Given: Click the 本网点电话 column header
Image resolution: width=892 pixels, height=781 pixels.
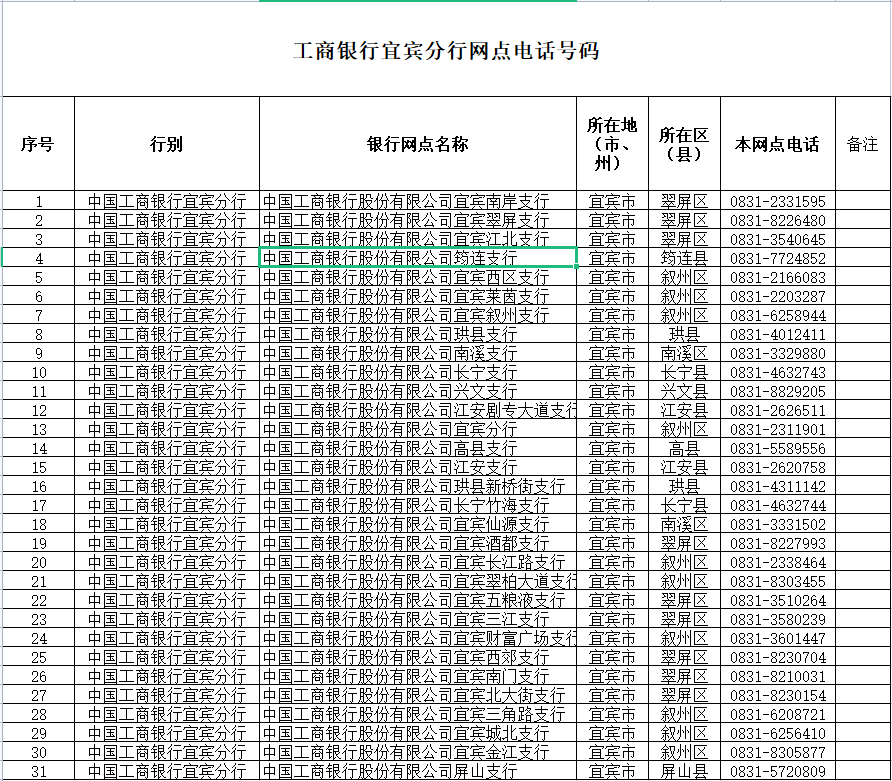Looking at the screenshot, I should (x=778, y=143).
